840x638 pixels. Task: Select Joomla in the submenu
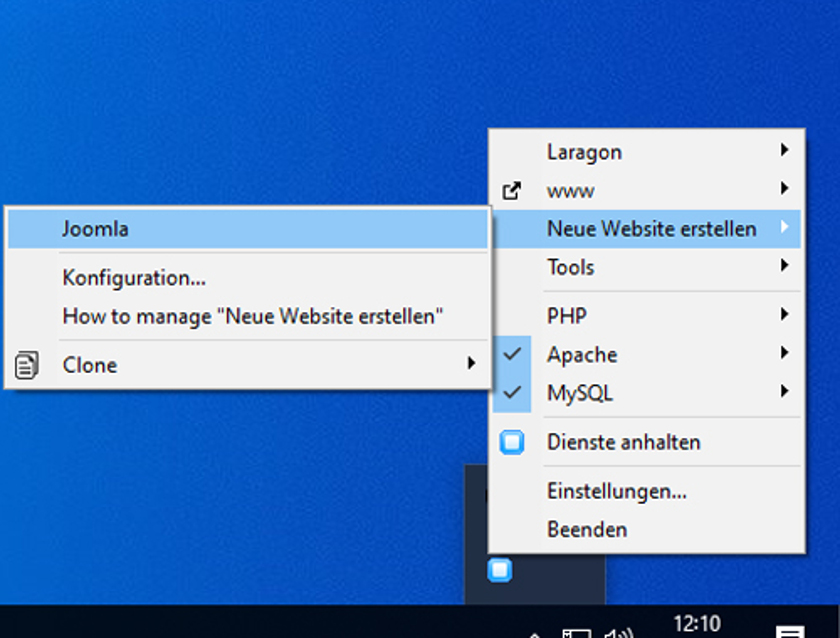248,229
